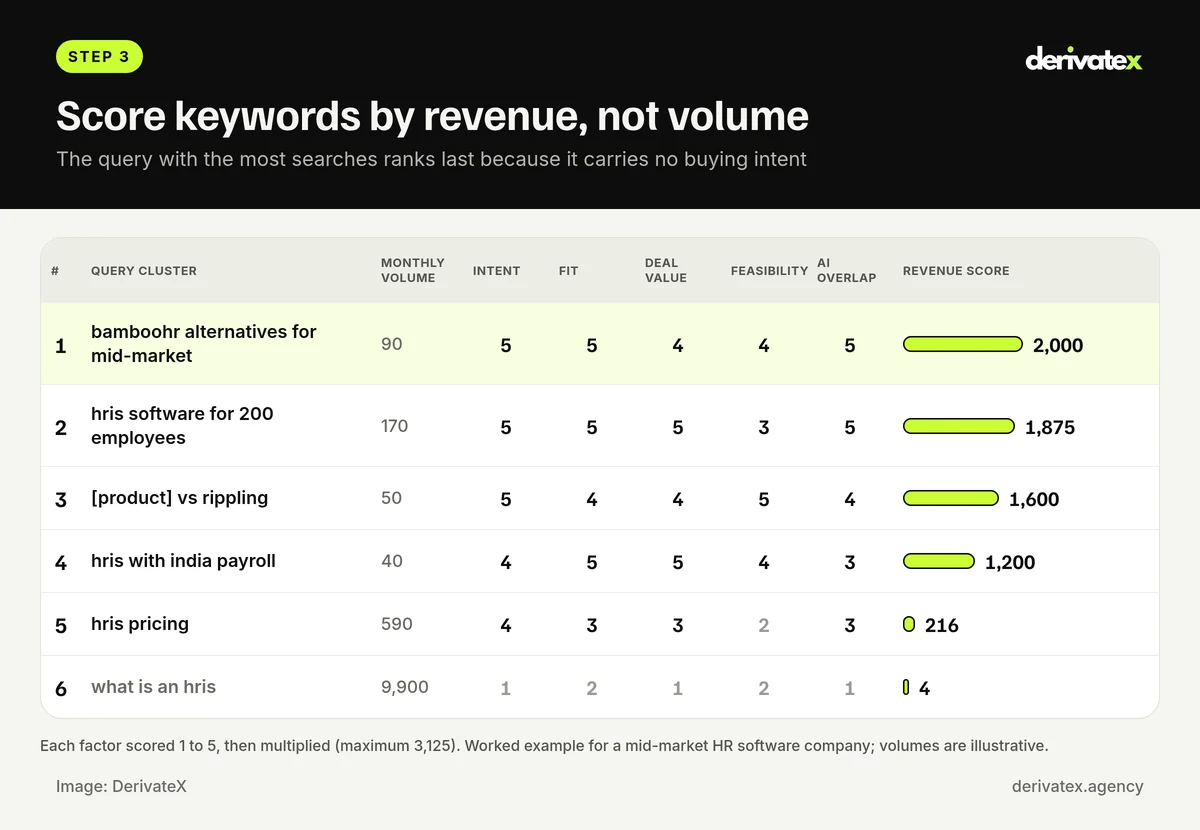Image resolution: width=1200 pixels, height=830 pixels.
Task: Select 'hris software for 200 employees' query
Action: 182,425
